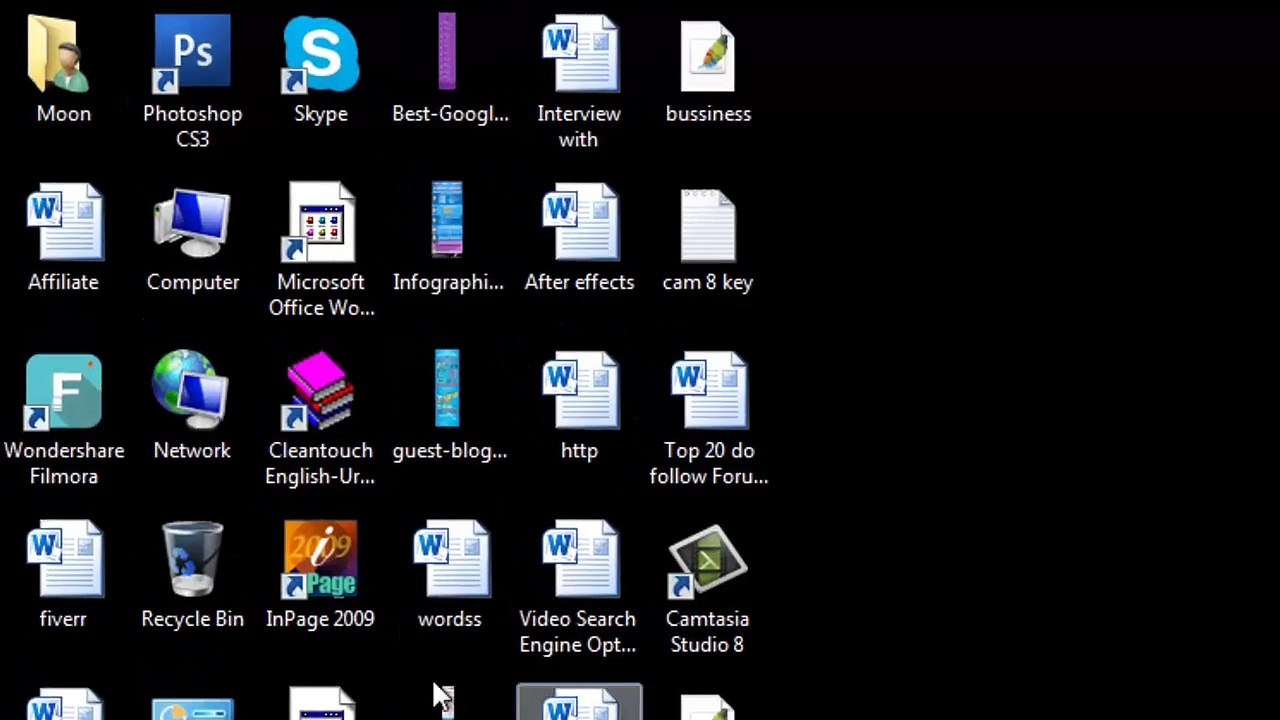The height and width of the screenshot is (720, 1280).
Task: Select the Photoshop CS3 shortcut
Action: [192, 55]
